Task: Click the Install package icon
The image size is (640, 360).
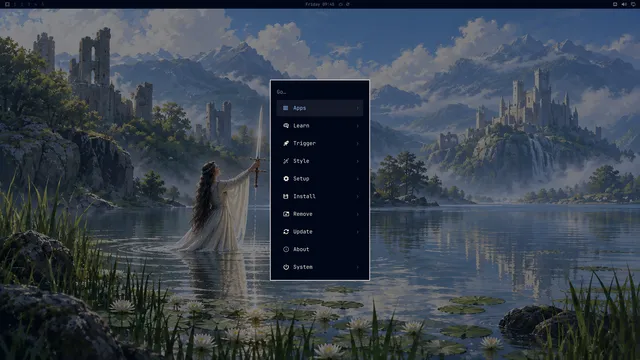Action: tap(286, 196)
